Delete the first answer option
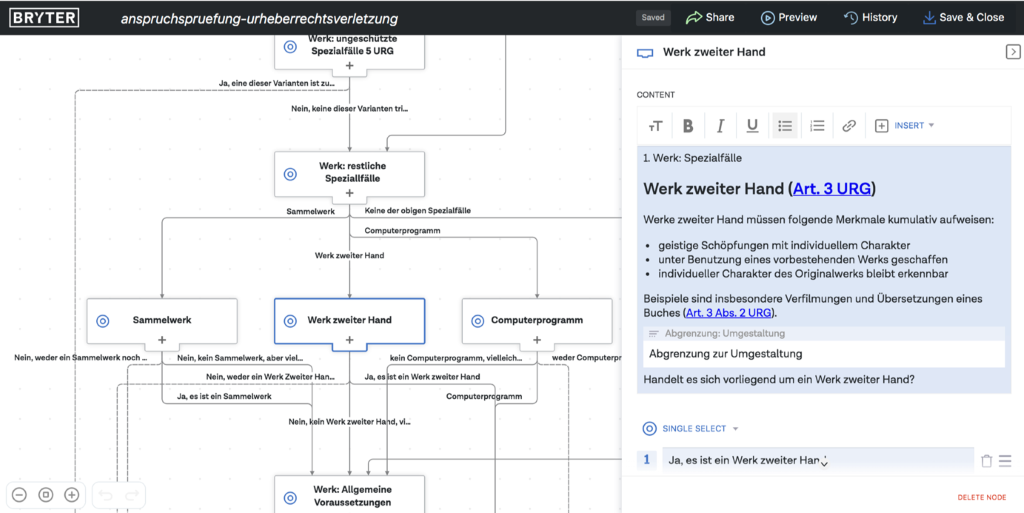The height and width of the screenshot is (513, 1024). tap(987, 461)
